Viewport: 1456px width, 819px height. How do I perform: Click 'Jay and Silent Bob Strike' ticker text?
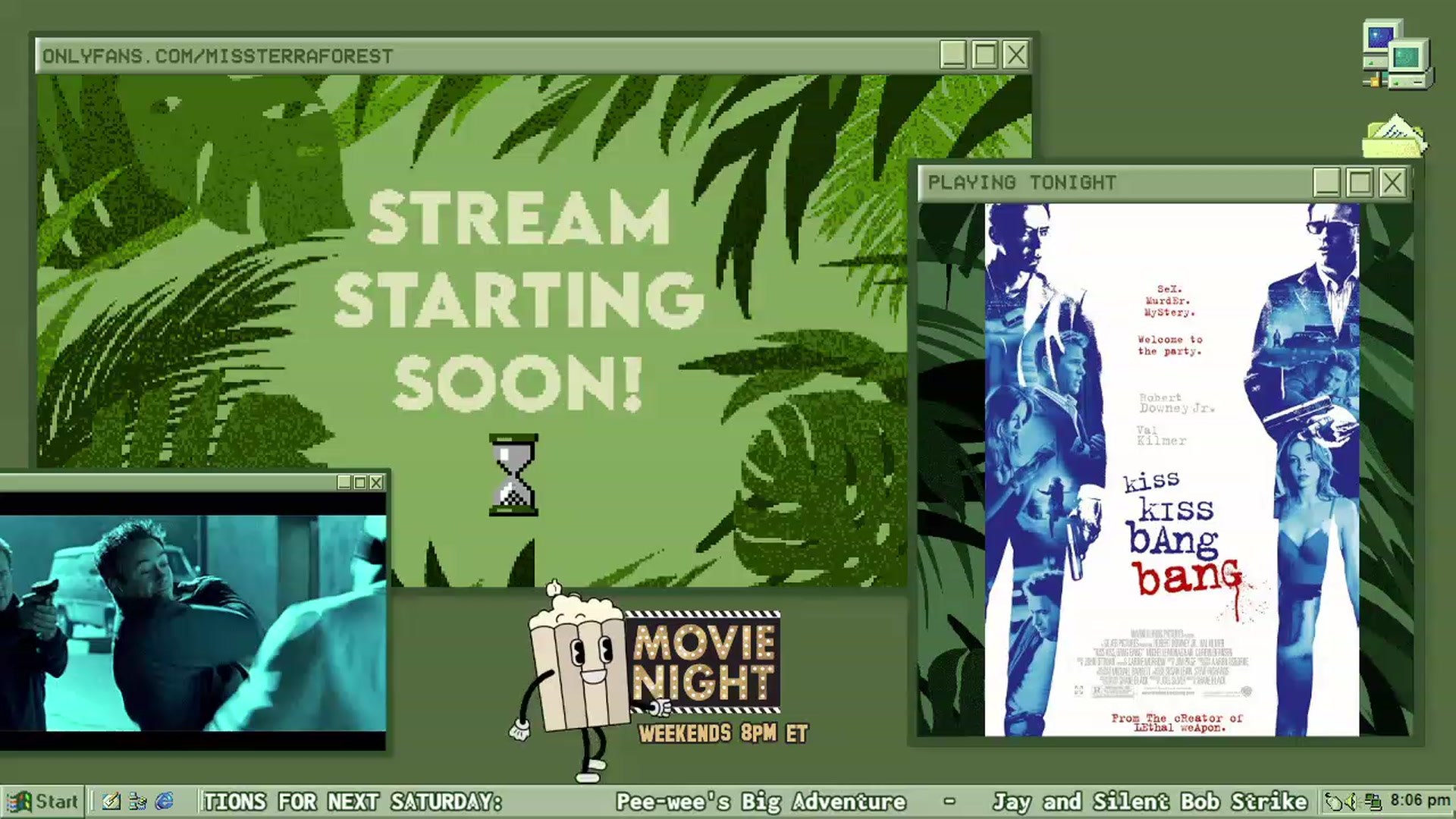pos(1150,802)
